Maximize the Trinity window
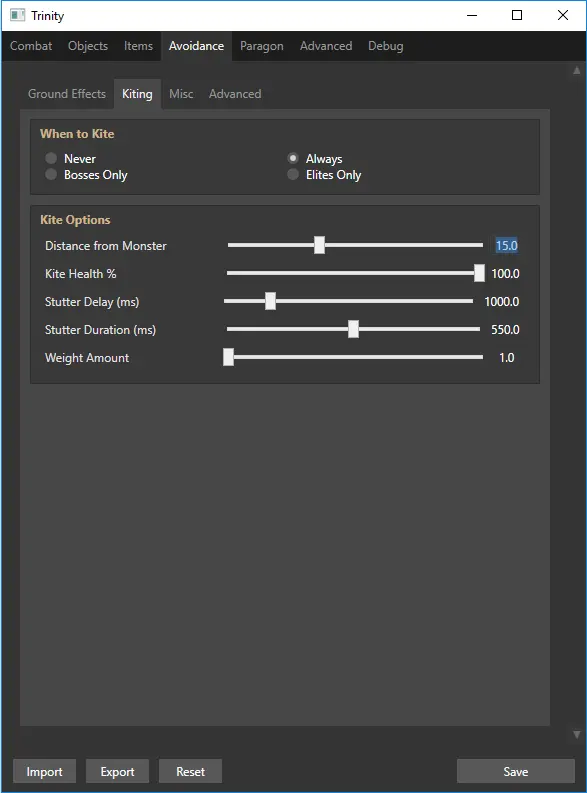 coord(517,15)
